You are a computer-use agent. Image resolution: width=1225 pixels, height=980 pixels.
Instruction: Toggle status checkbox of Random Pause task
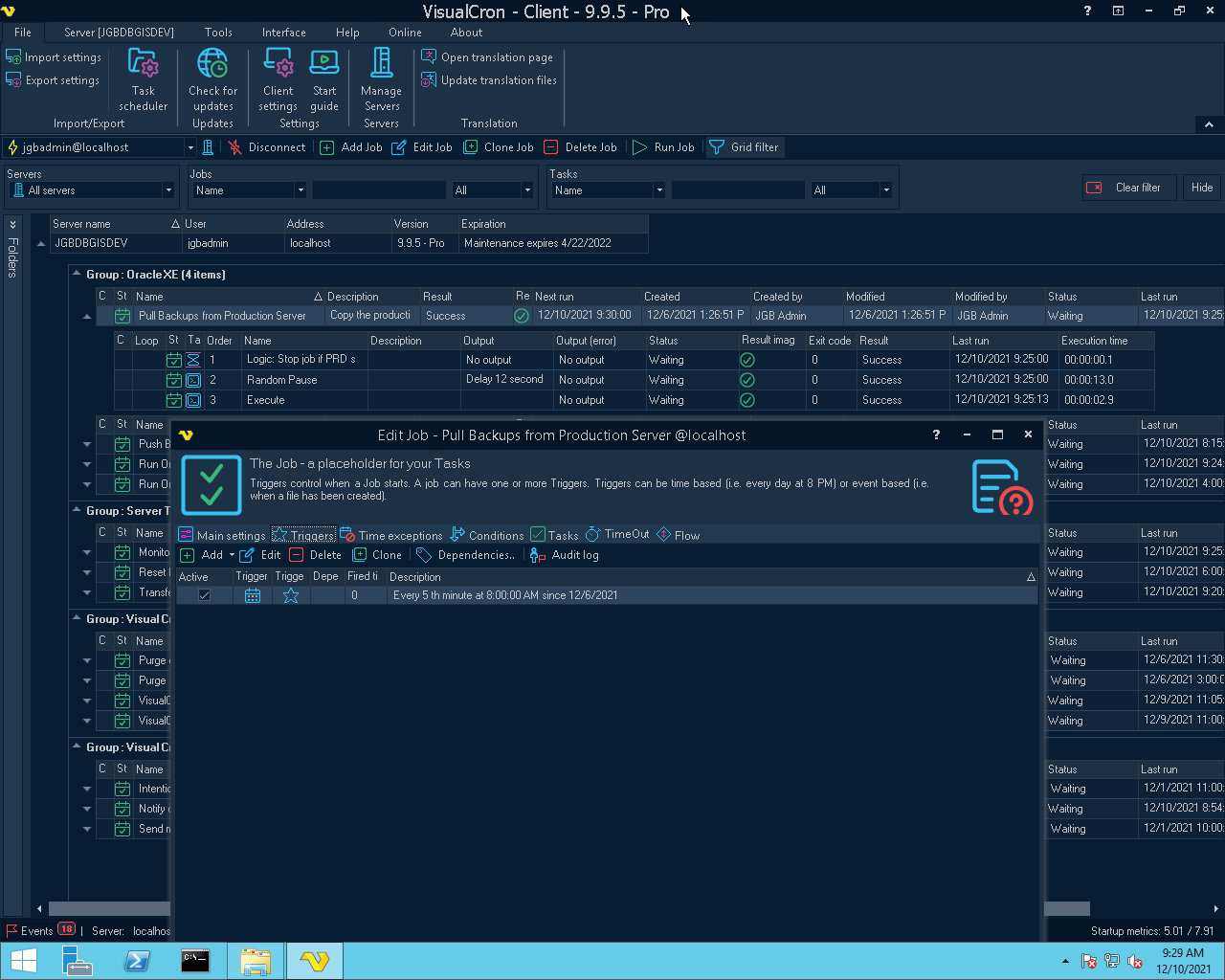pos(173,380)
